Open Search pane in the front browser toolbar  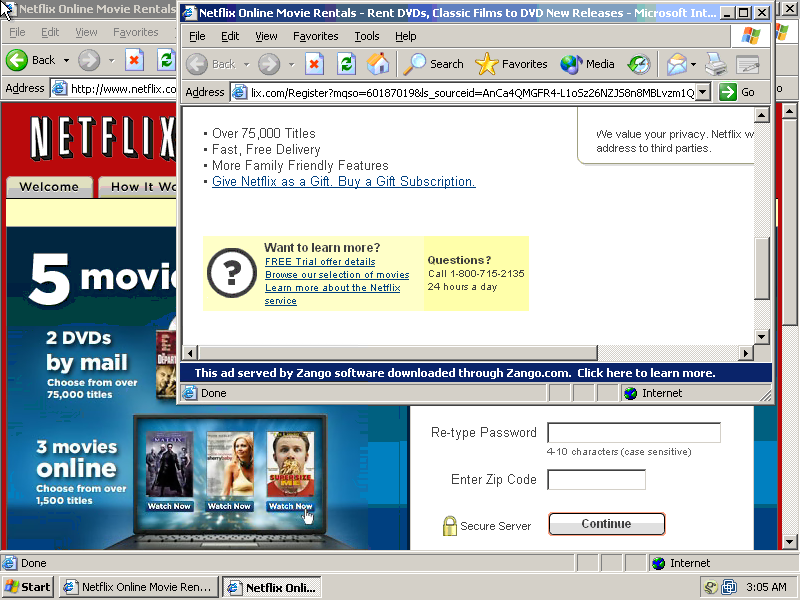(x=434, y=64)
